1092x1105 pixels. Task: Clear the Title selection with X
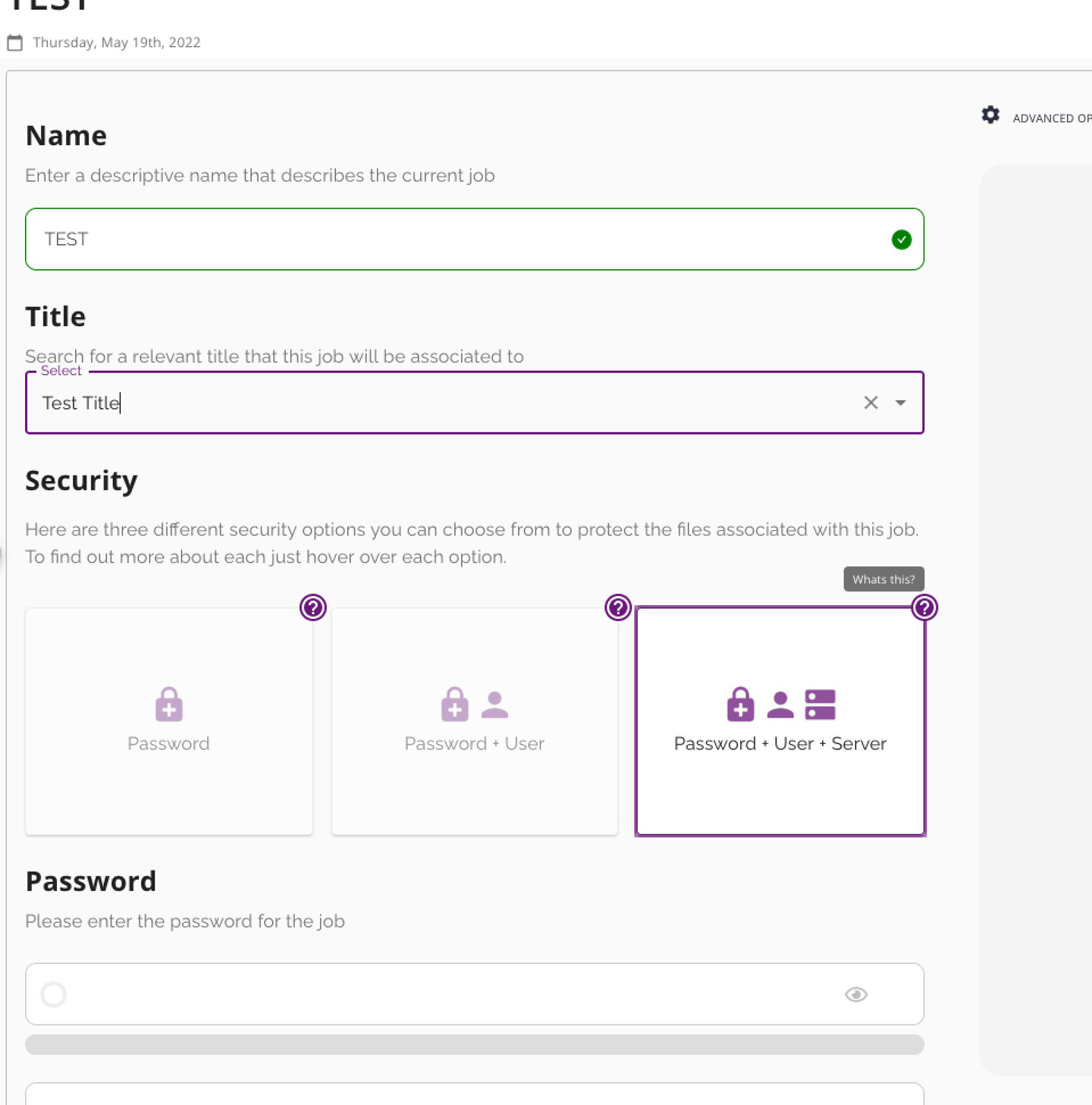coord(871,403)
